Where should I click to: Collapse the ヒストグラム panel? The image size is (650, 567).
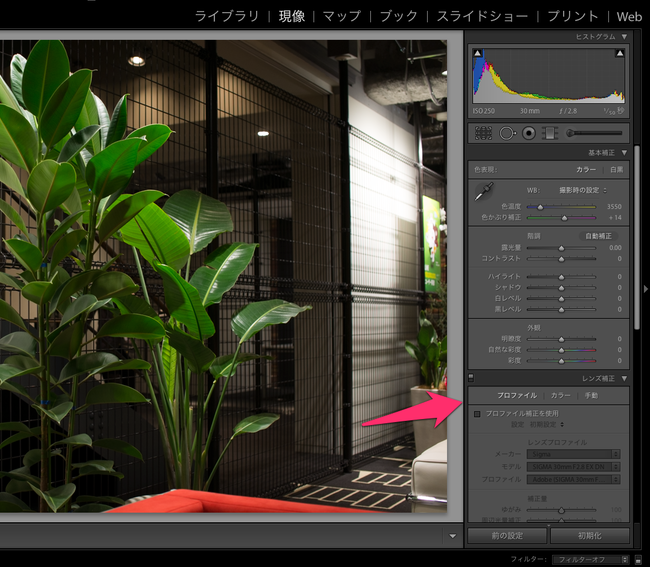click(x=624, y=37)
